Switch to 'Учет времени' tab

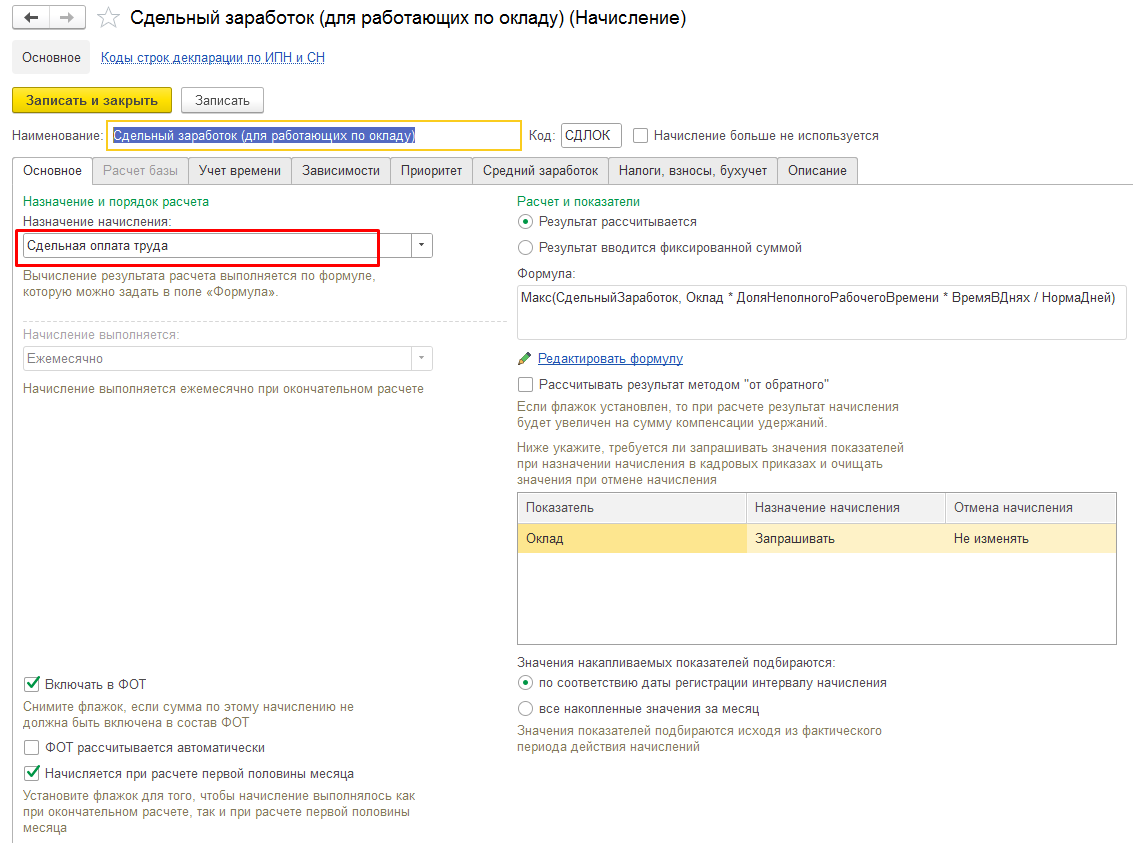(240, 171)
